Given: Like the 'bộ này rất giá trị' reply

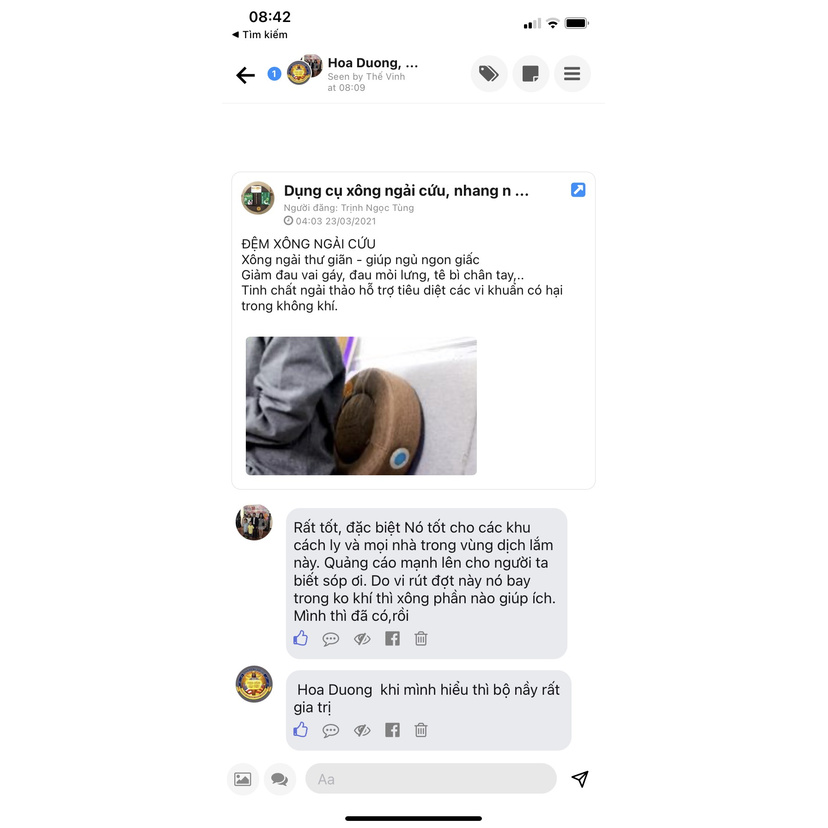Looking at the screenshot, I should [300, 730].
